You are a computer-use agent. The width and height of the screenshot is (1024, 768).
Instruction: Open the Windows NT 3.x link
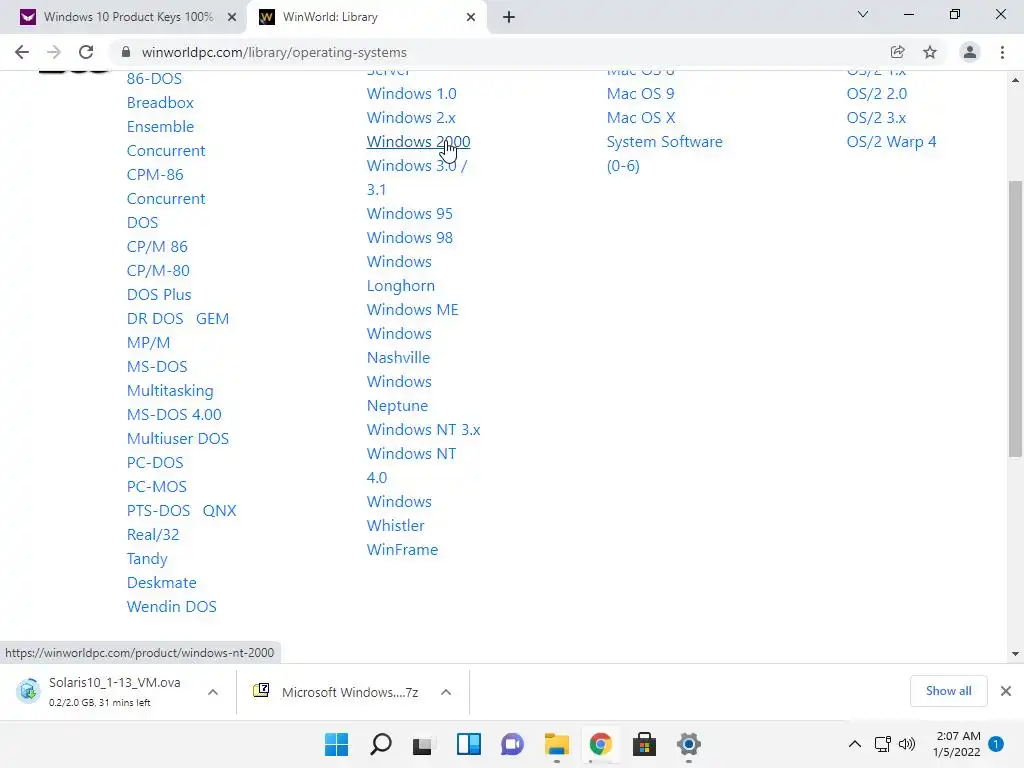(423, 430)
